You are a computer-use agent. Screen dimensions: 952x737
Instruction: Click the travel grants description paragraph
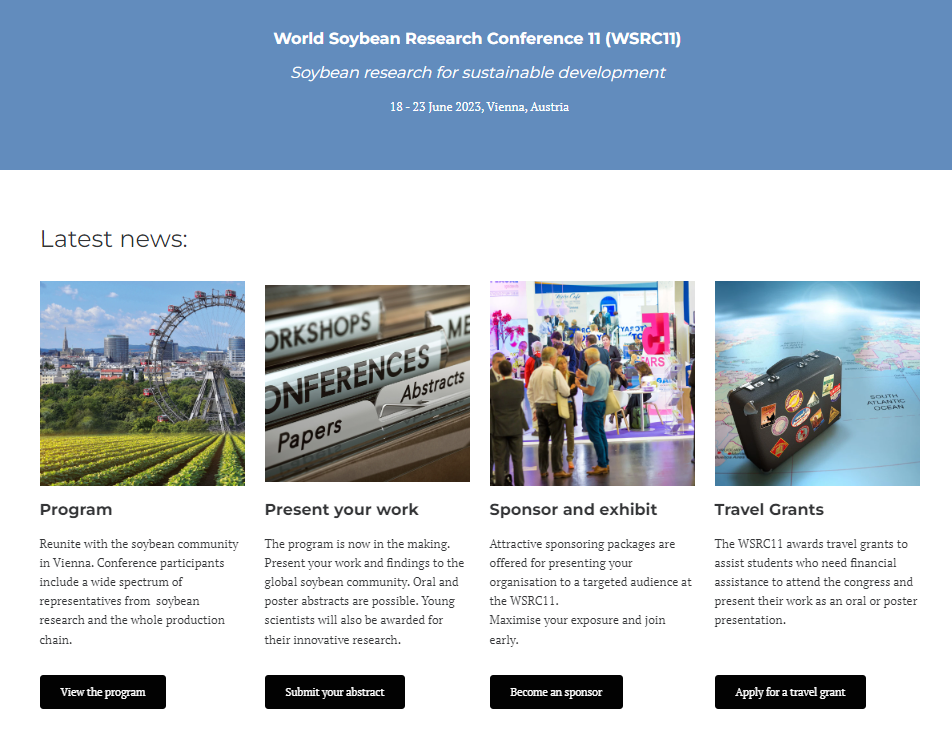tap(814, 582)
